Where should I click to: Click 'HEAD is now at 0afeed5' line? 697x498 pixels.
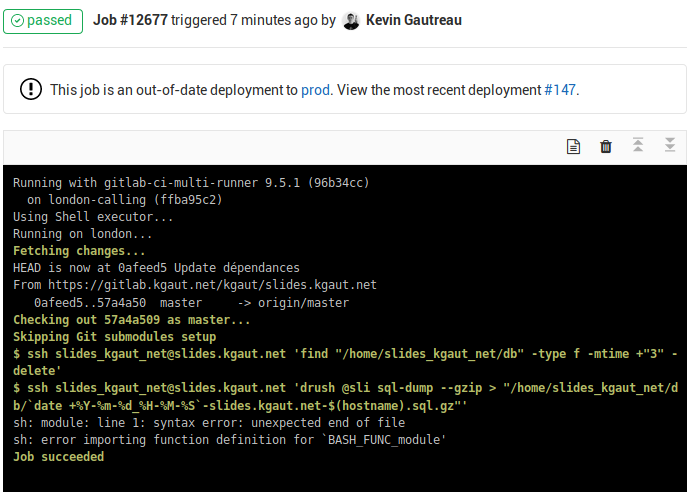click(x=156, y=268)
